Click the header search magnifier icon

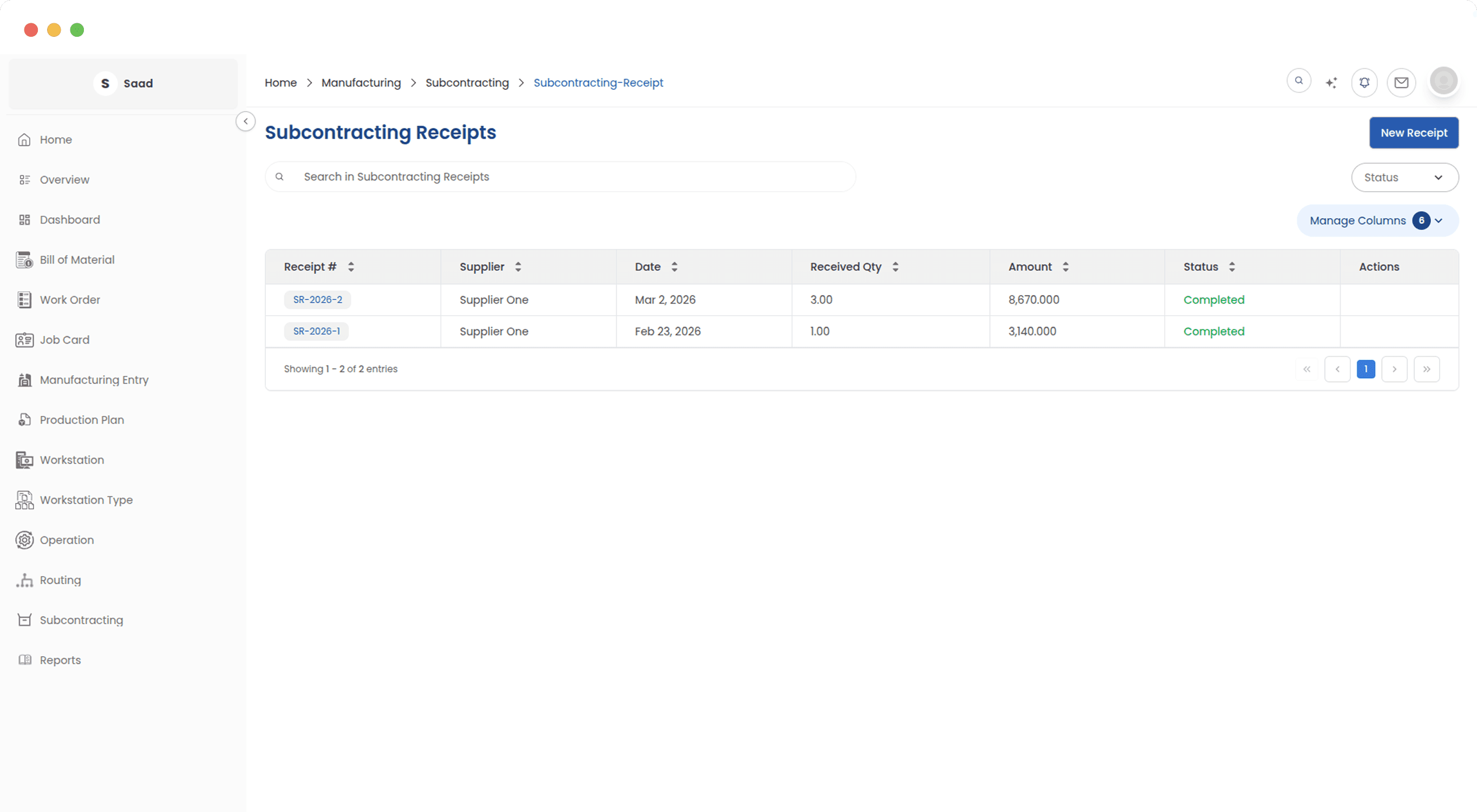[x=1299, y=81]
